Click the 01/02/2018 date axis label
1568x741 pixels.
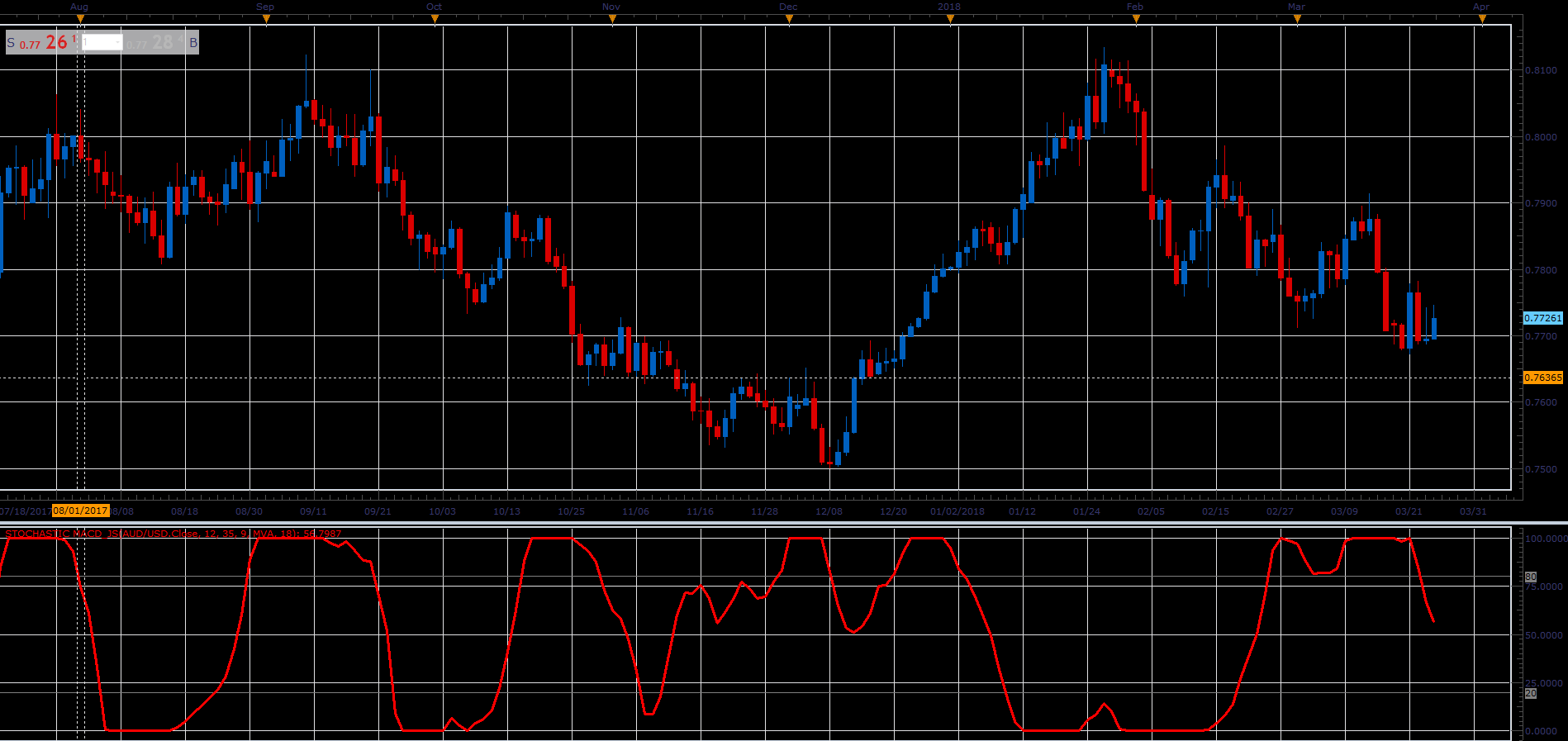click(958, 511)
